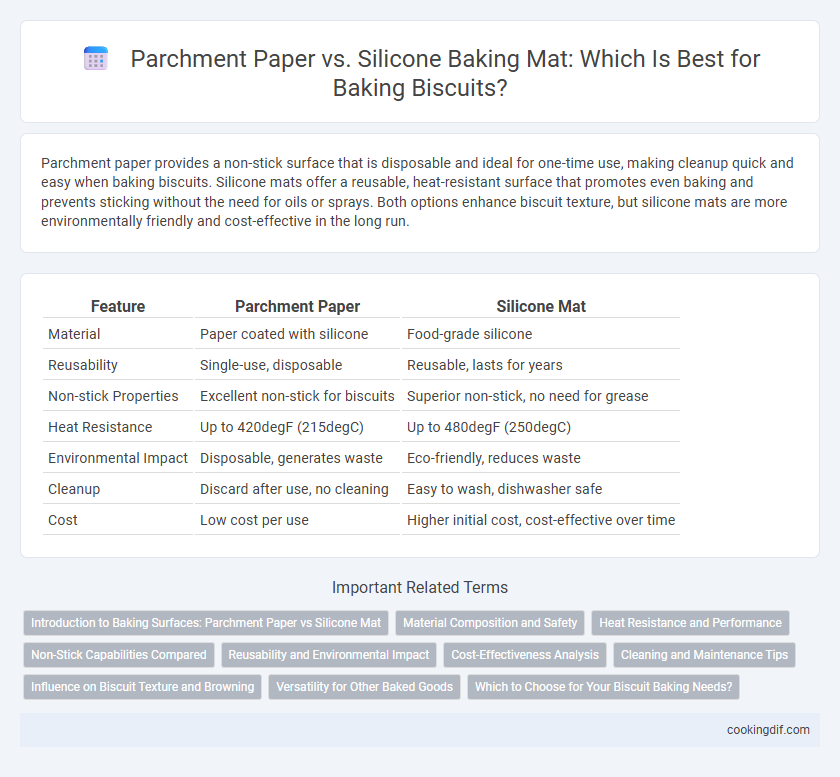
Task: Click the calendar icon beside the title
Action: pyautogui.click(x=96, y=58)
